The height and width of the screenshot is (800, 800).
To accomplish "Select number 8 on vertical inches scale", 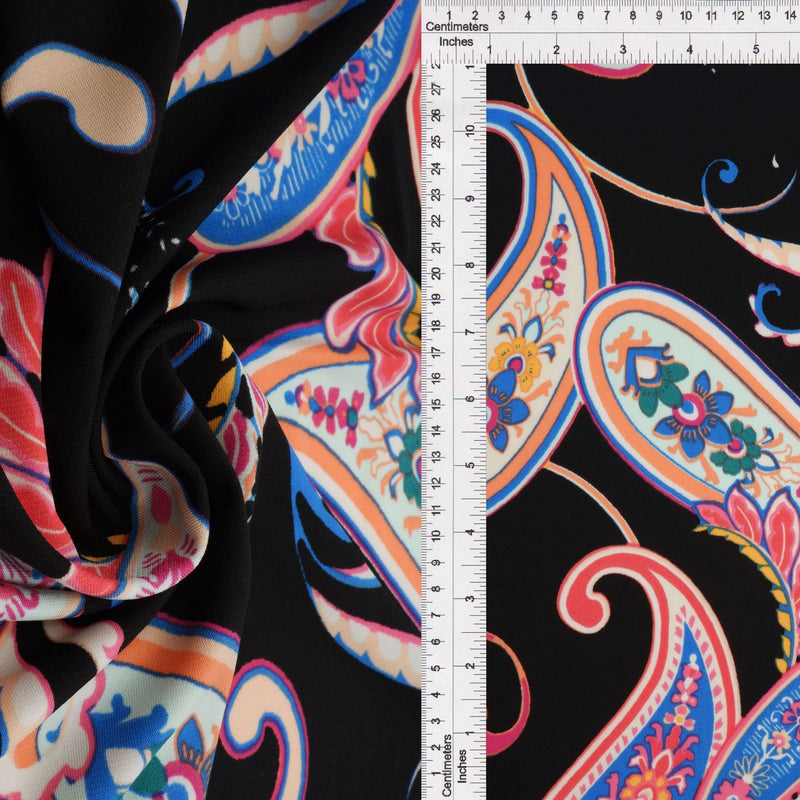I will tap(469, 265).
